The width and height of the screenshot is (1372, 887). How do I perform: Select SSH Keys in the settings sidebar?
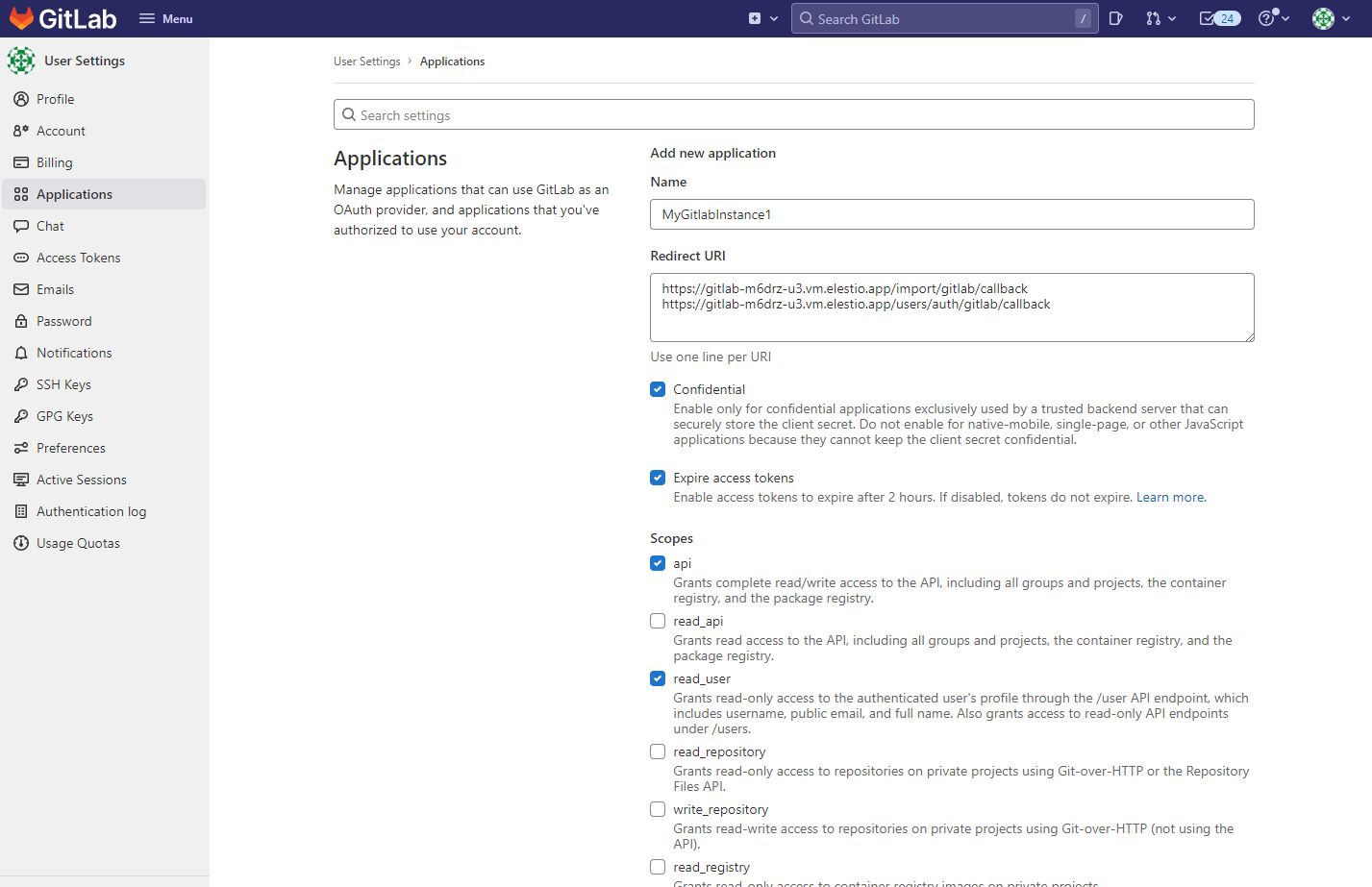coord(63,383)
